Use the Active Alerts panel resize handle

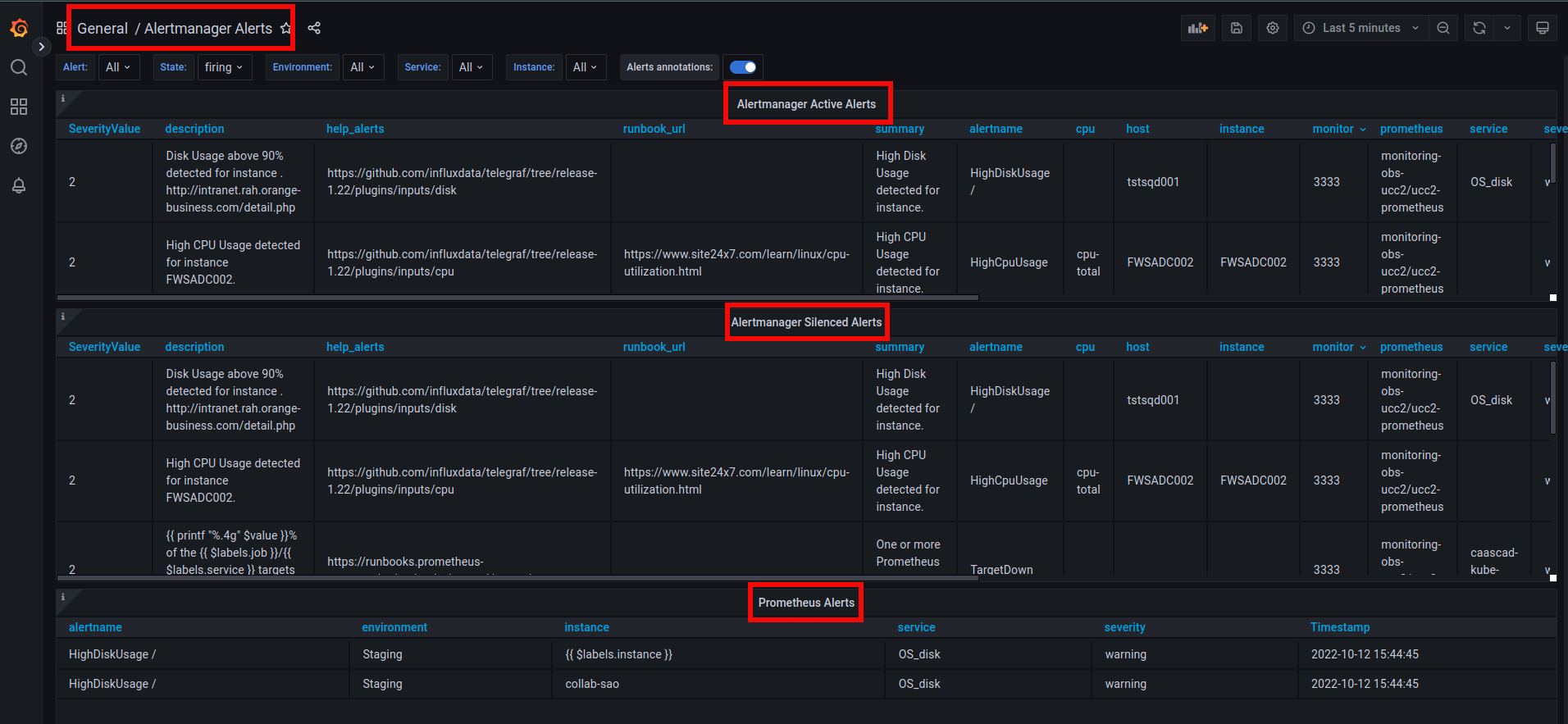[x=1553, y=298]
